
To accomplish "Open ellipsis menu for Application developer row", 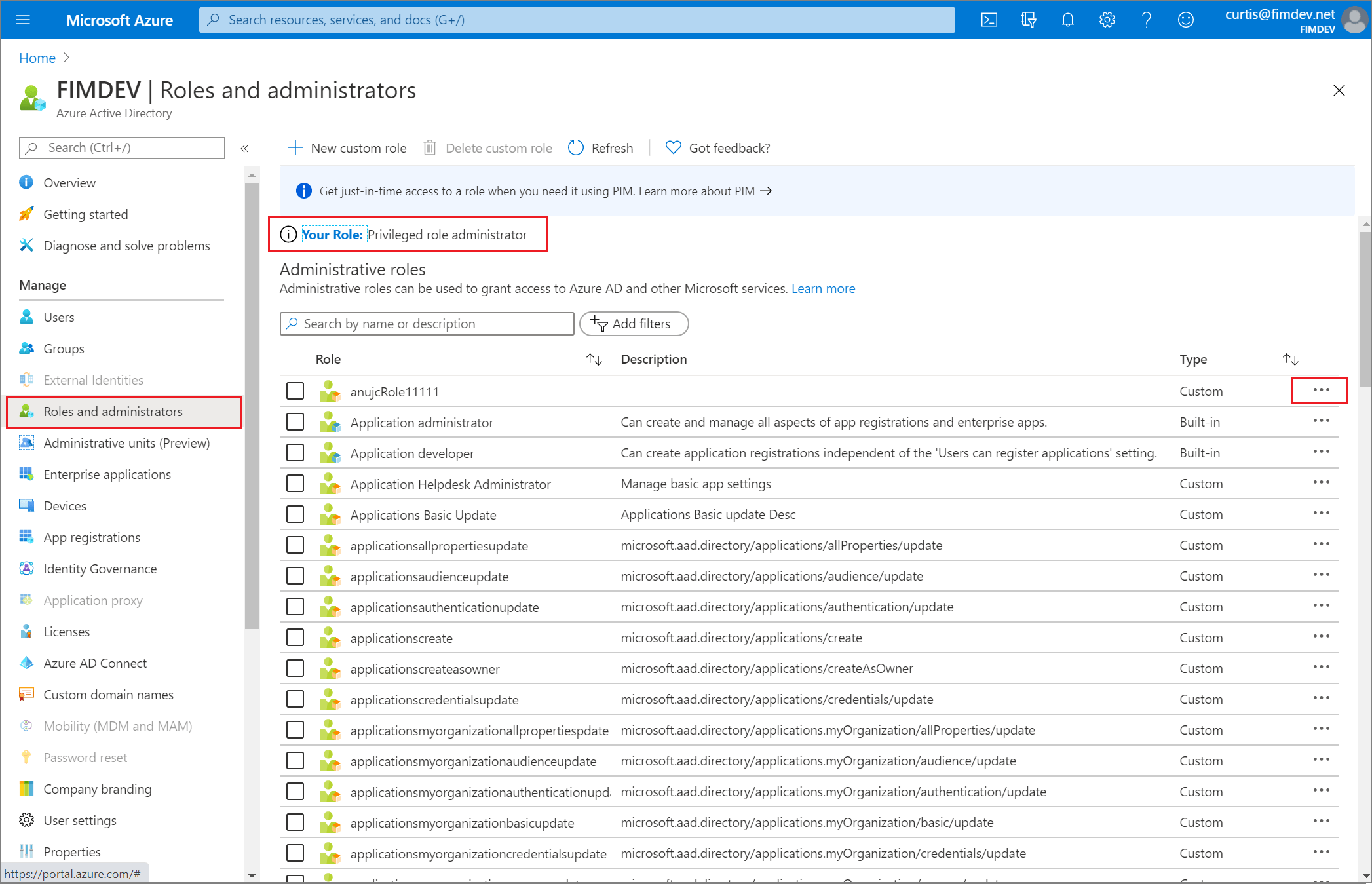I will [x=1322, y=452].
